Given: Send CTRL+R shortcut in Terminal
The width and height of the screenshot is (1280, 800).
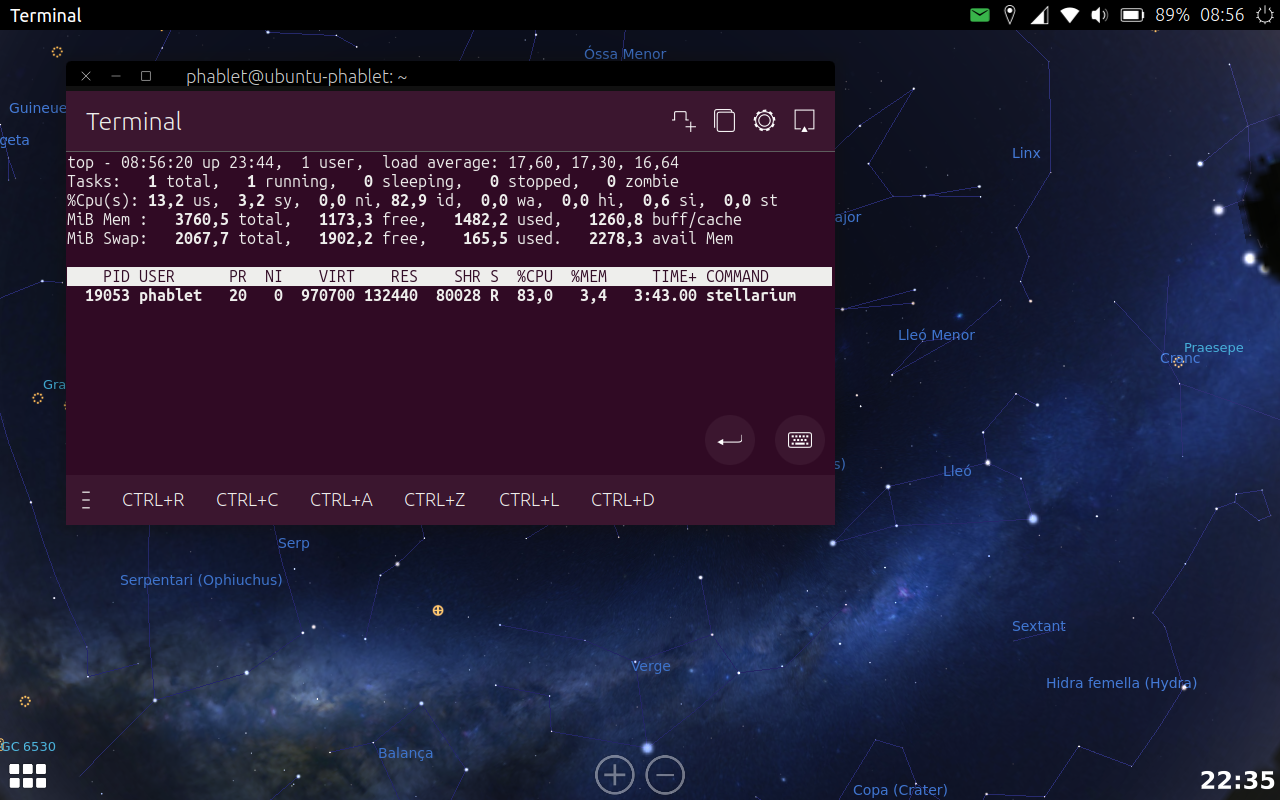Looking at the screenshot, I should click(153, 500).
